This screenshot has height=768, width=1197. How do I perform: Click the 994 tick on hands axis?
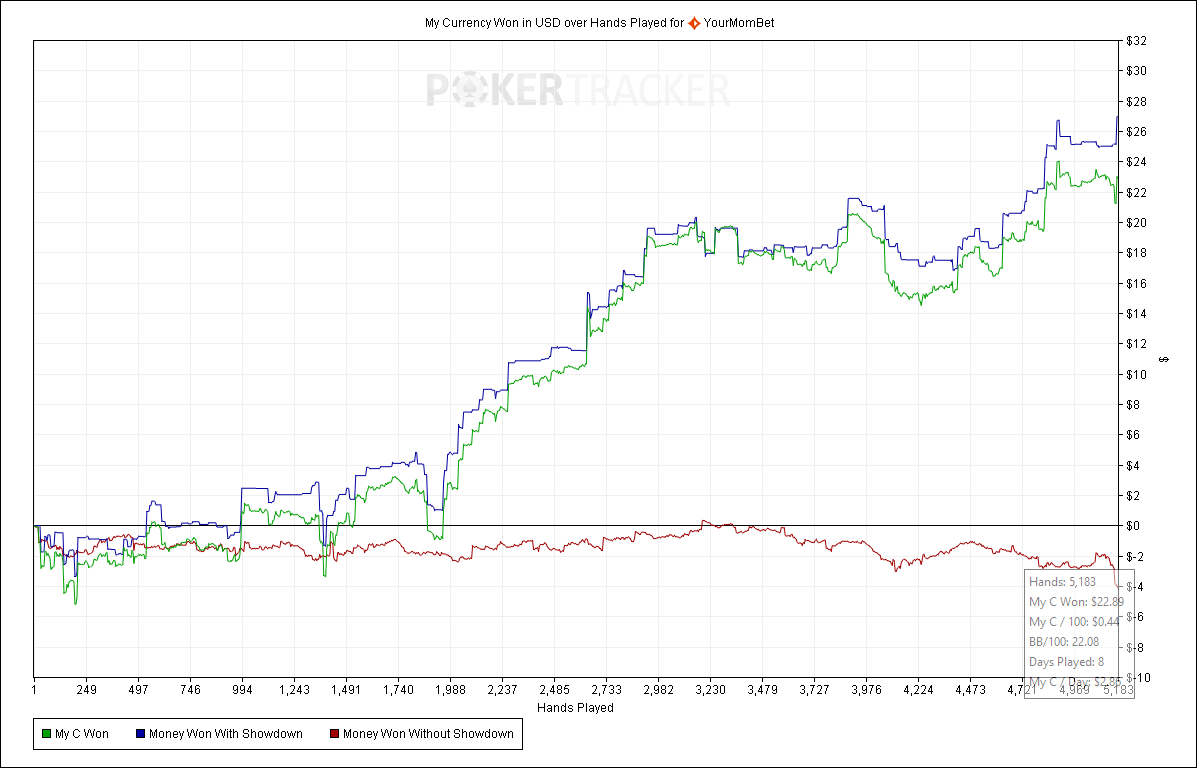click(242, 690)
